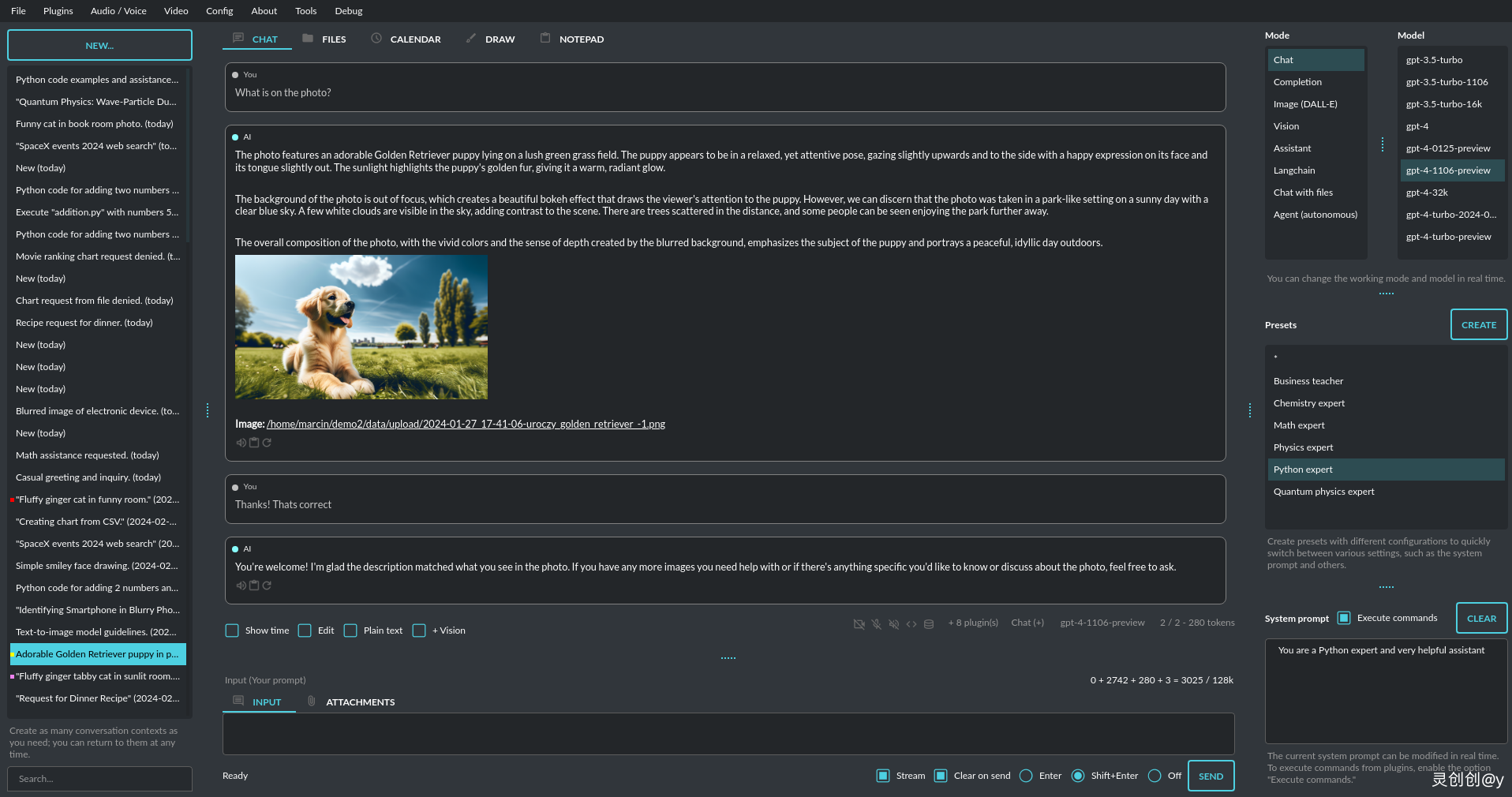The height and width of the screenshot is (797, 1512).
Task: Click the splitter dots above Presets section
Action: pyautogui.click(x=1387, y=294)
